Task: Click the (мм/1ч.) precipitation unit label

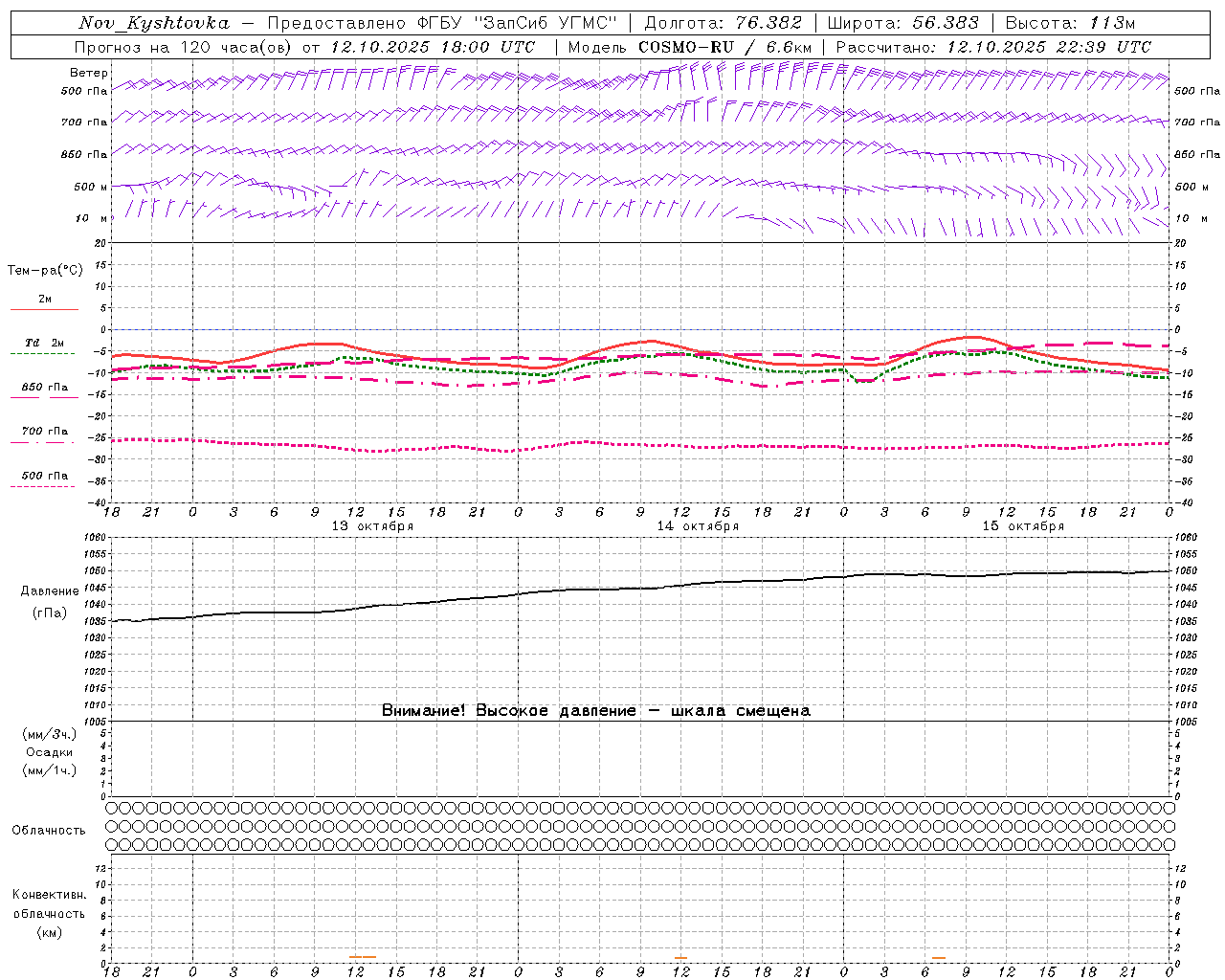Action: coord(50,770)
